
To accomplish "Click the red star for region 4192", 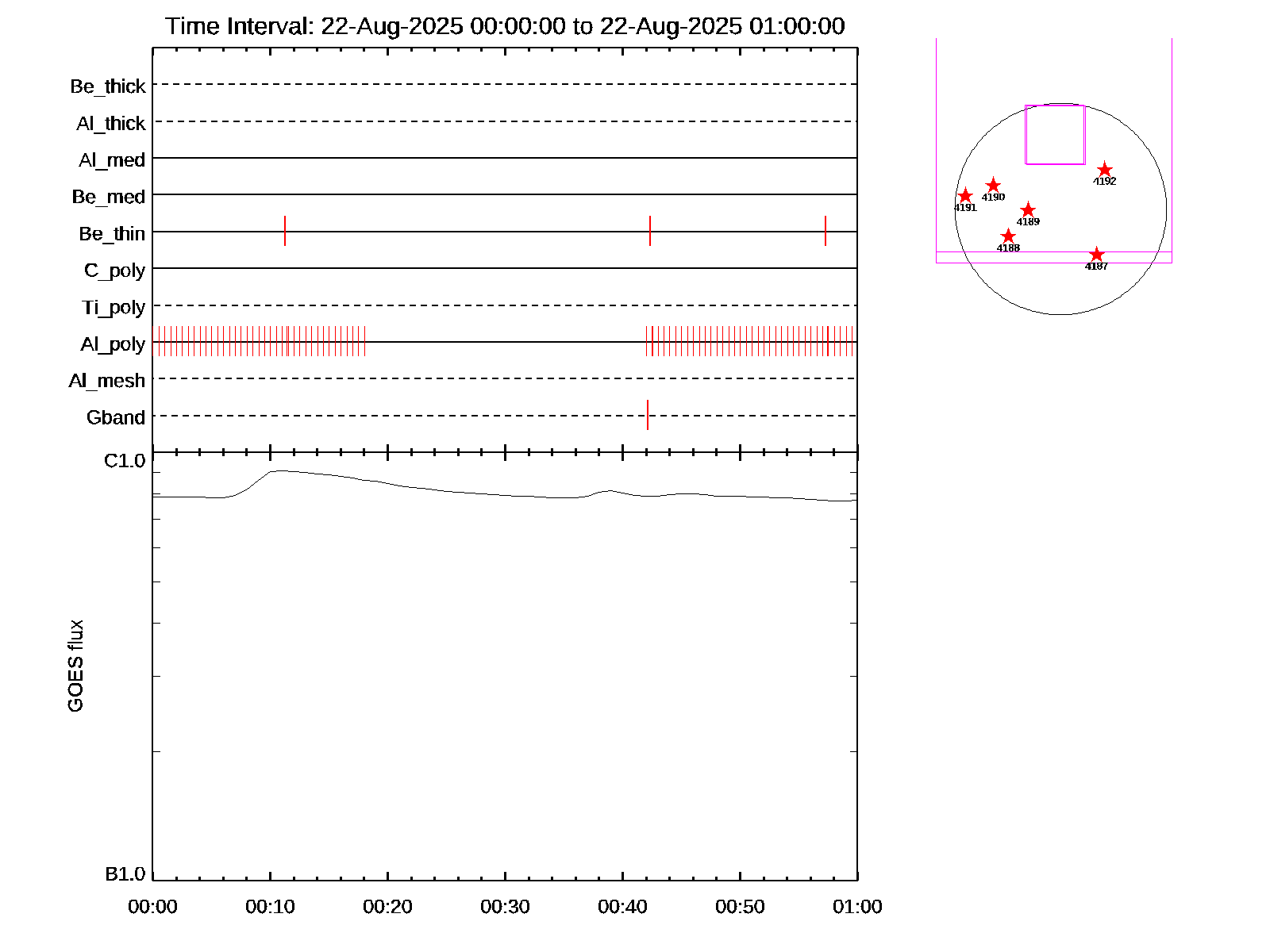I will pyautogui.click(x=1104, y=170).
